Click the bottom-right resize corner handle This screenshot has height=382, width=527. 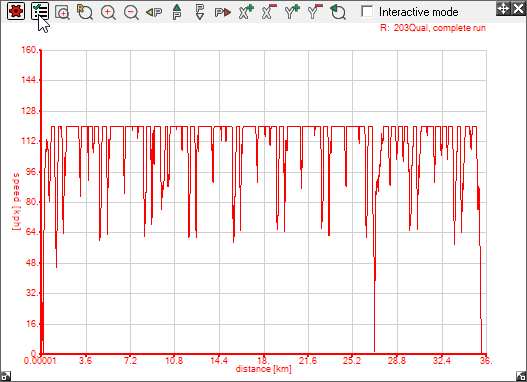[x=521, y=376]
